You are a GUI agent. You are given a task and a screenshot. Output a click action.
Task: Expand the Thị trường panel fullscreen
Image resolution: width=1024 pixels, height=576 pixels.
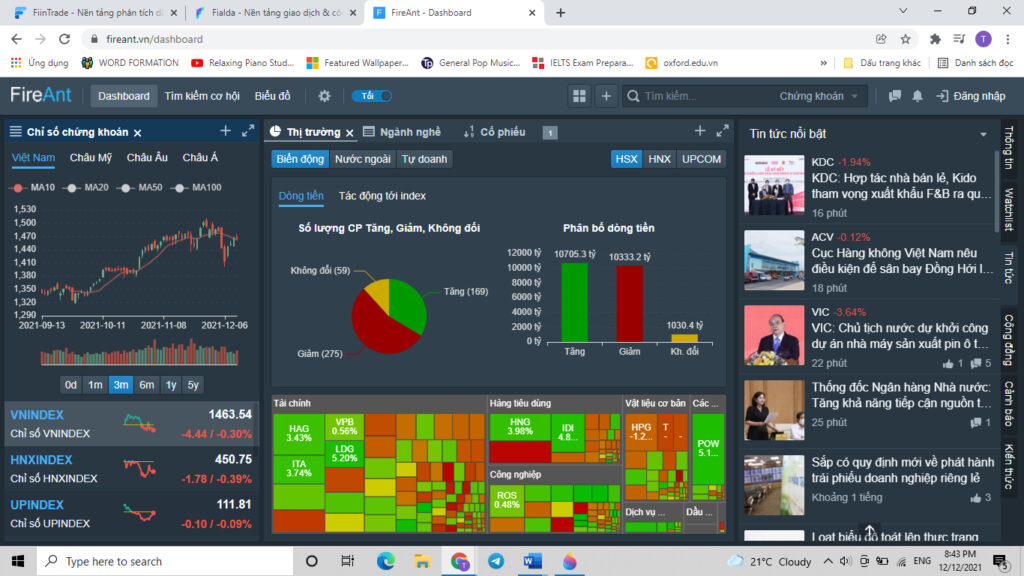(722, 131)
